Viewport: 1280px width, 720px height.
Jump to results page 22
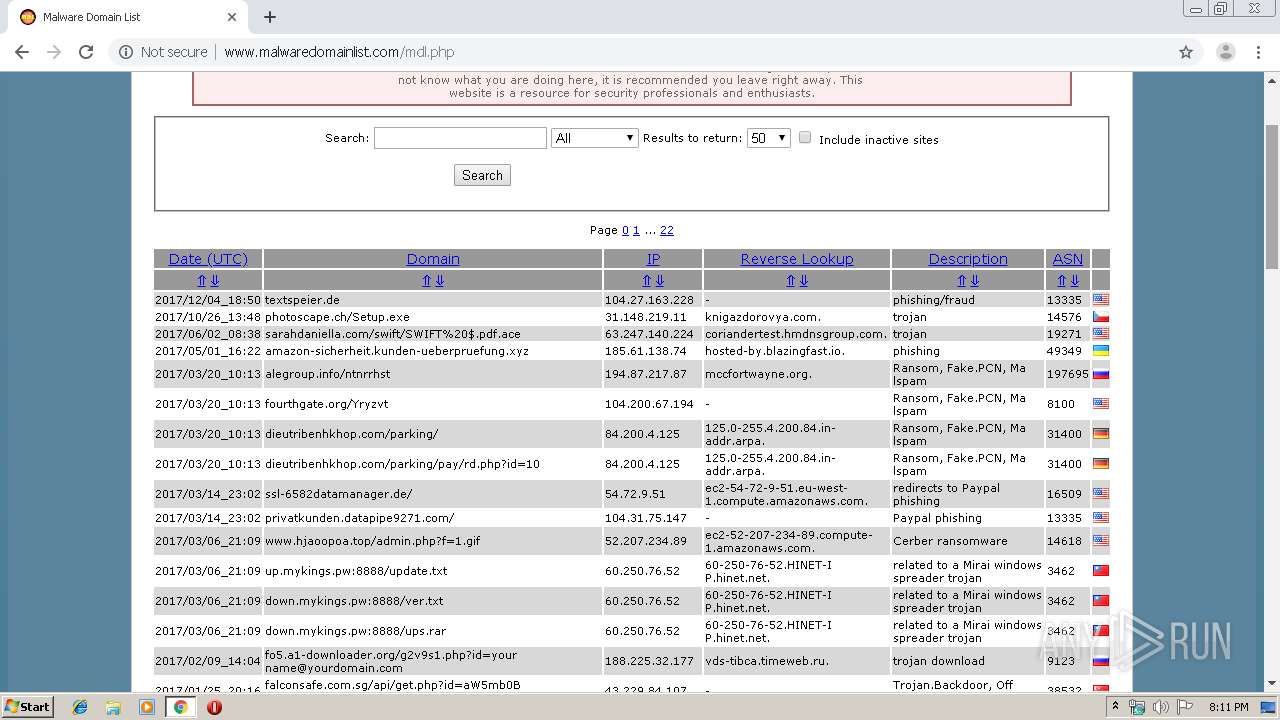click(x=667, y=230)
